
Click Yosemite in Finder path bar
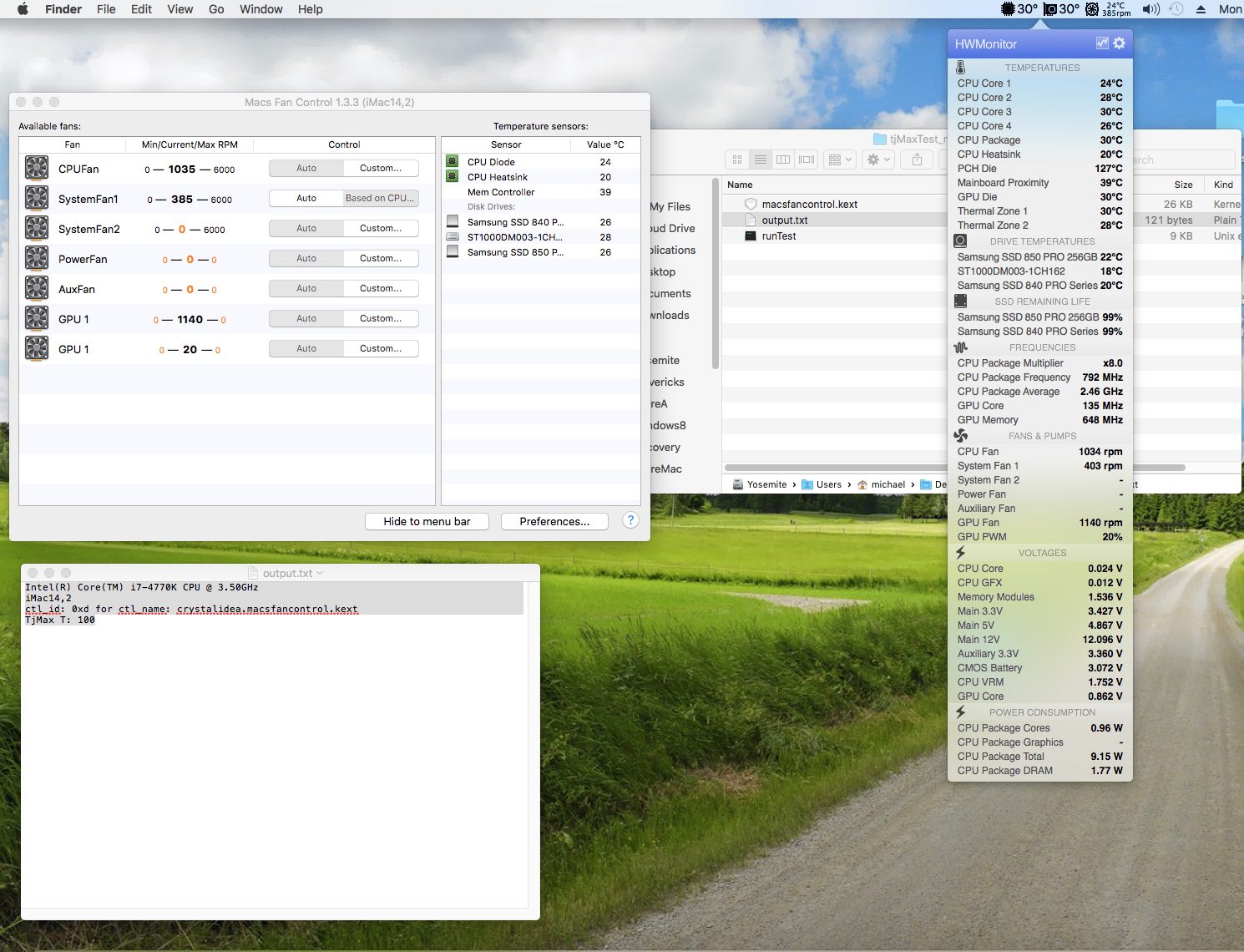760,484
